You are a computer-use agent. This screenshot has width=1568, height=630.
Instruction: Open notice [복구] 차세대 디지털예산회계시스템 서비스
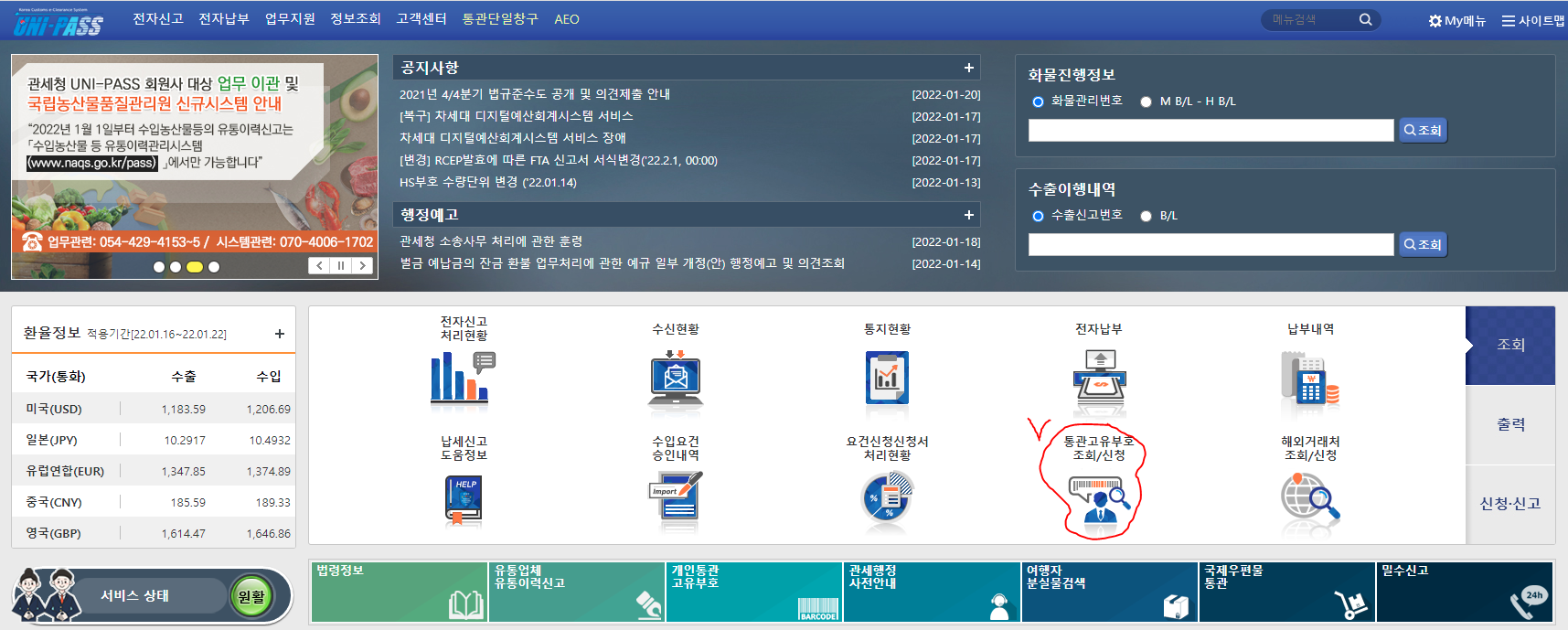point(516,116)
